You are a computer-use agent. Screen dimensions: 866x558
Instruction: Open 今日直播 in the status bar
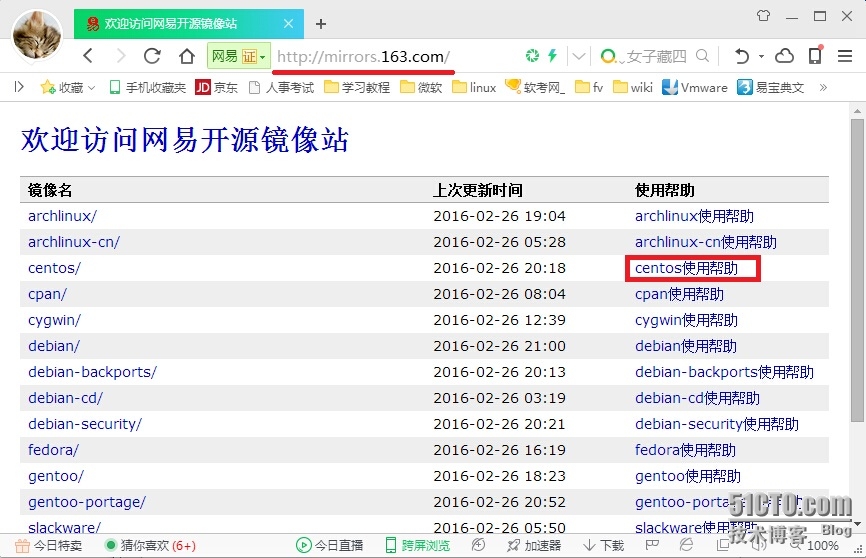click(x=330, y=546)
